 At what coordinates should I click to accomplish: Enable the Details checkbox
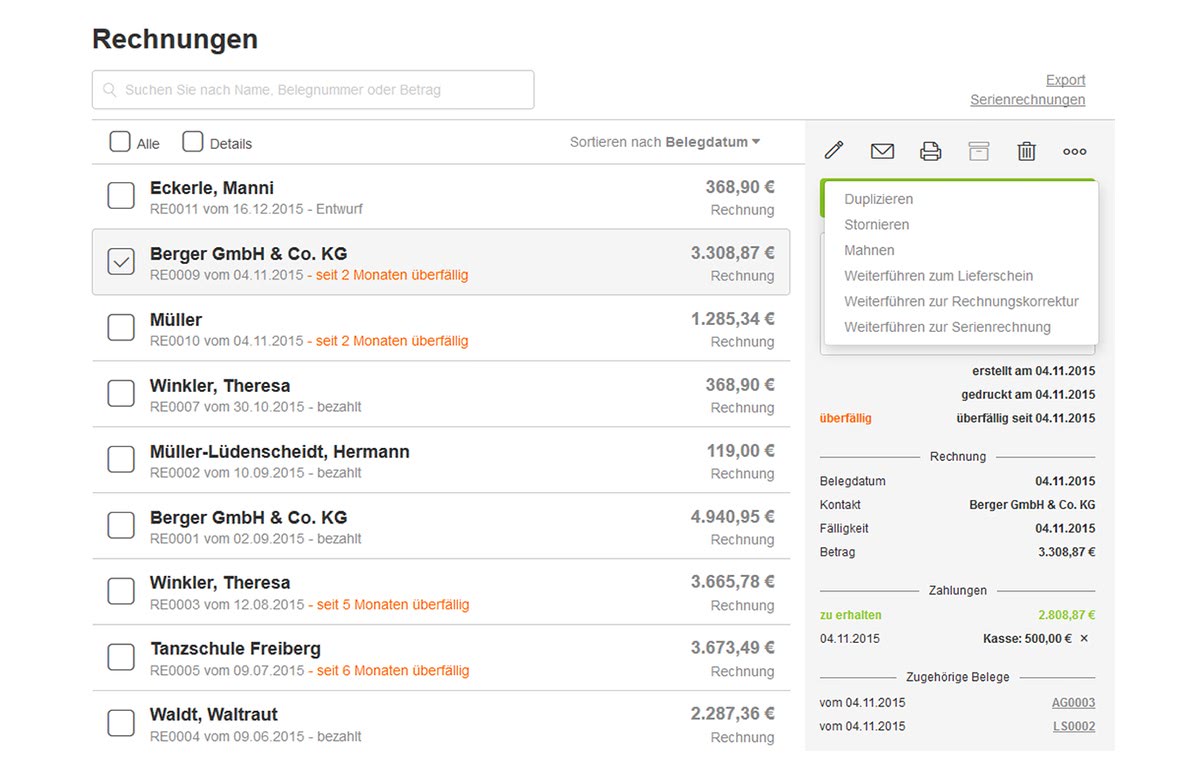[193, 142]
